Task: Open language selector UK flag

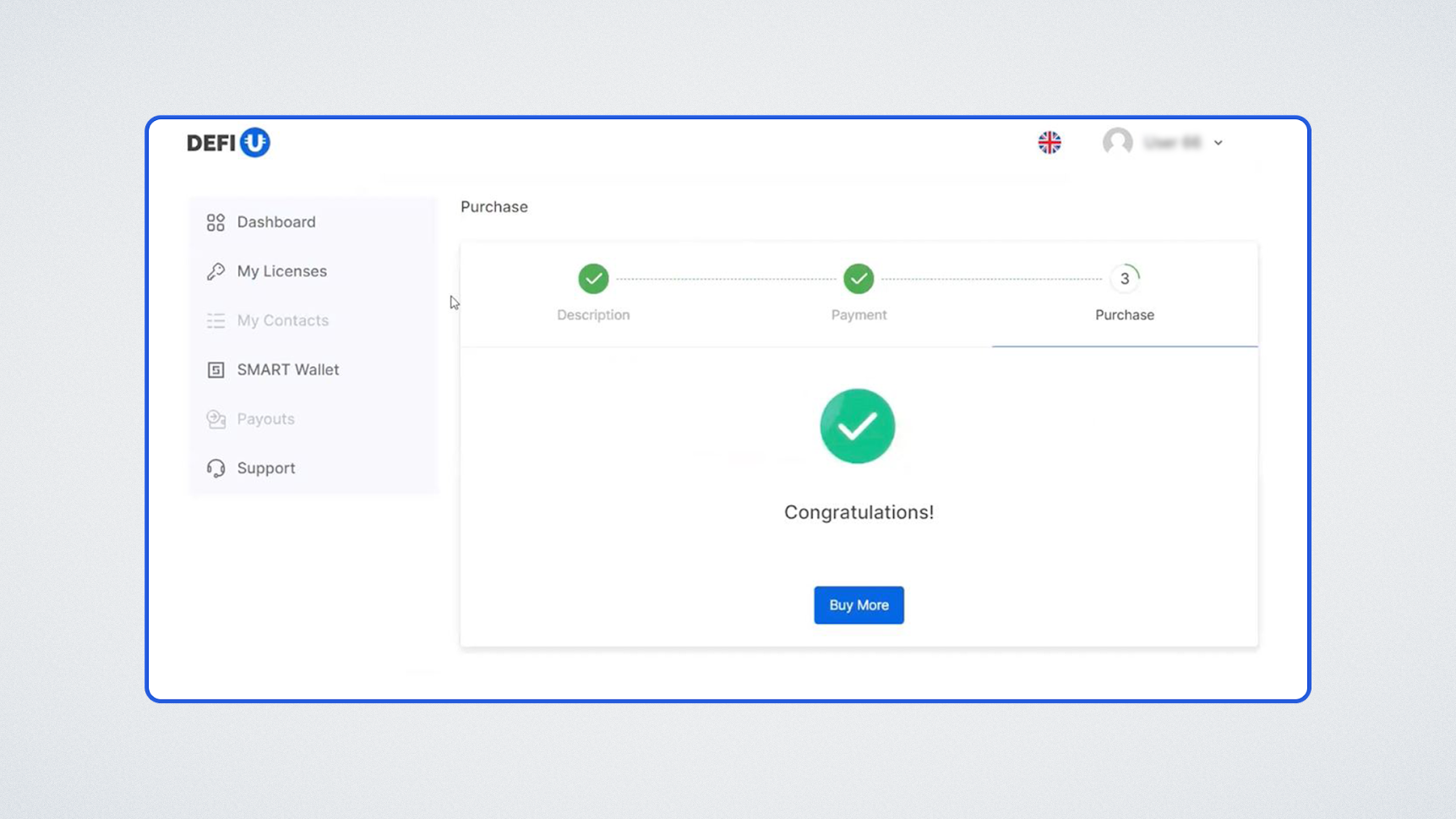Action: (x=1049, y=143)
